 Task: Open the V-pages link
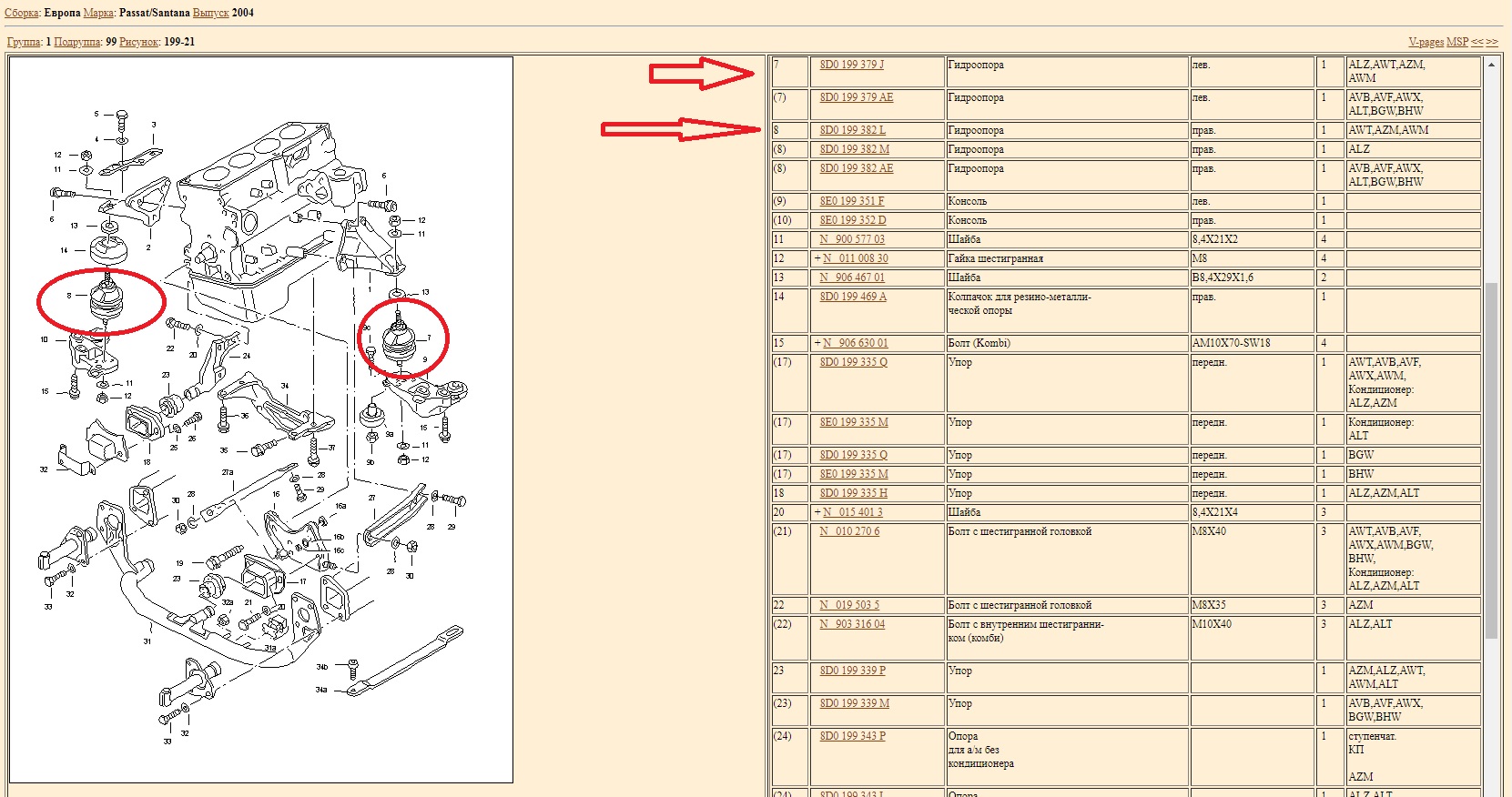[1426, 42]
